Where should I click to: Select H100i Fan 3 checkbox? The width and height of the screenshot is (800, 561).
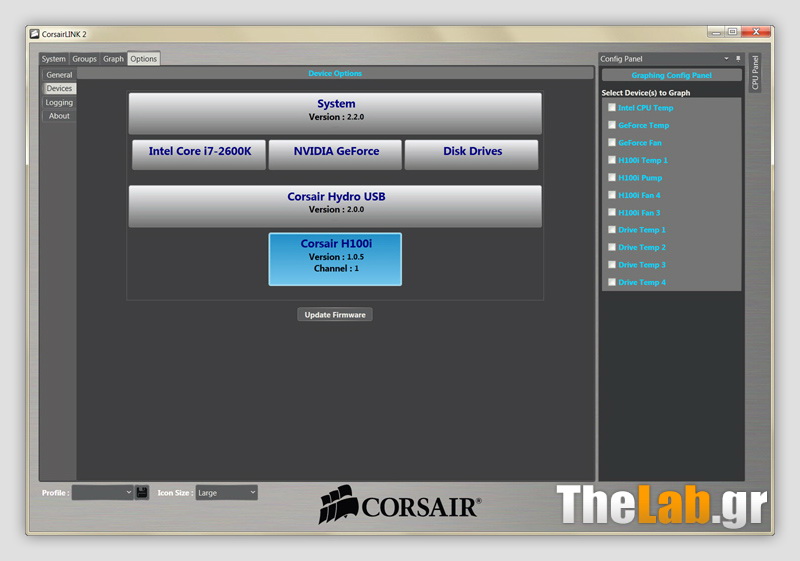[x=612, y=212]
